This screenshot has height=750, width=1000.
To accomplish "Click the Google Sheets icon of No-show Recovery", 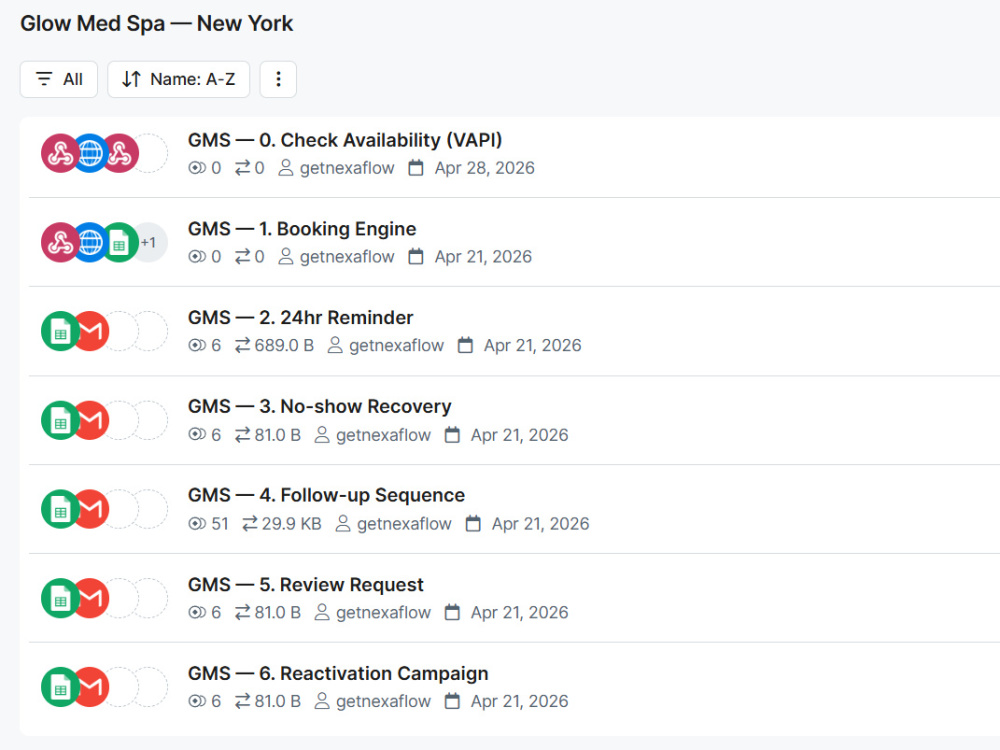I will tap(61, 420).
